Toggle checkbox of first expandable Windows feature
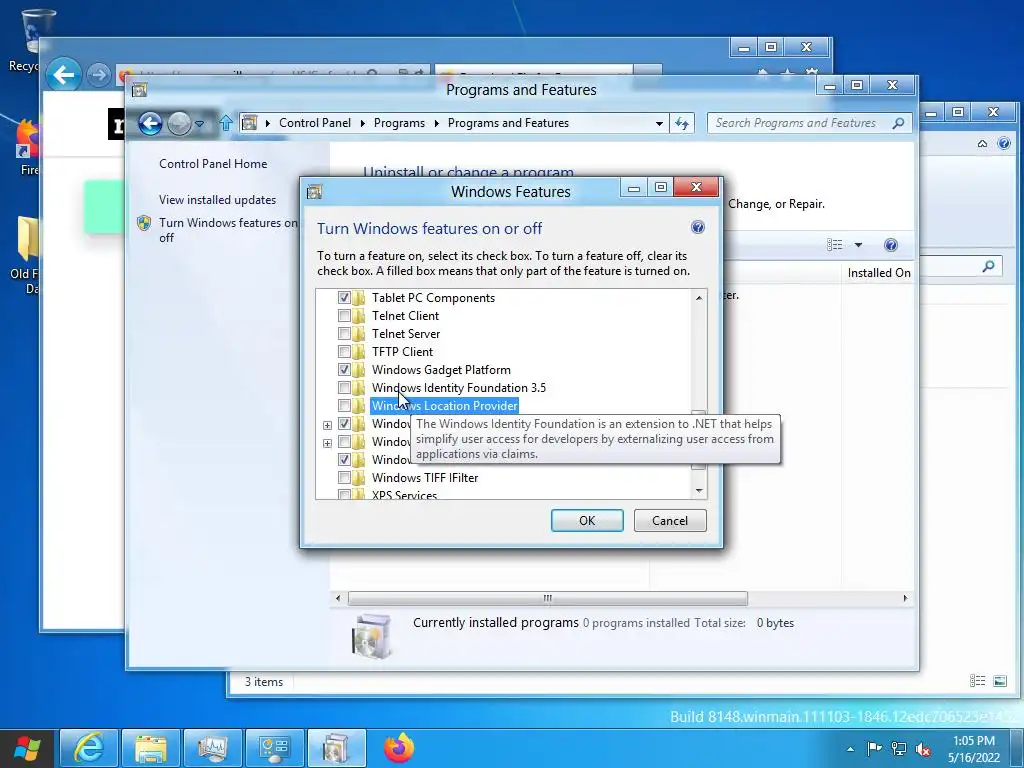This screenshot has height=768, width=1024. pyautogui.click(x=344, y=424)
